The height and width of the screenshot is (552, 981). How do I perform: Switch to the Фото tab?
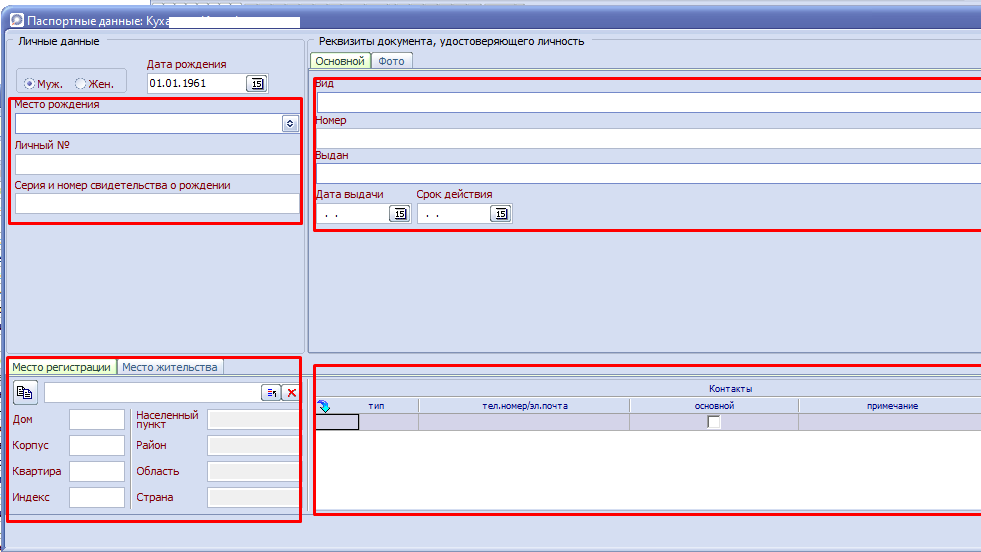[392, 61]
